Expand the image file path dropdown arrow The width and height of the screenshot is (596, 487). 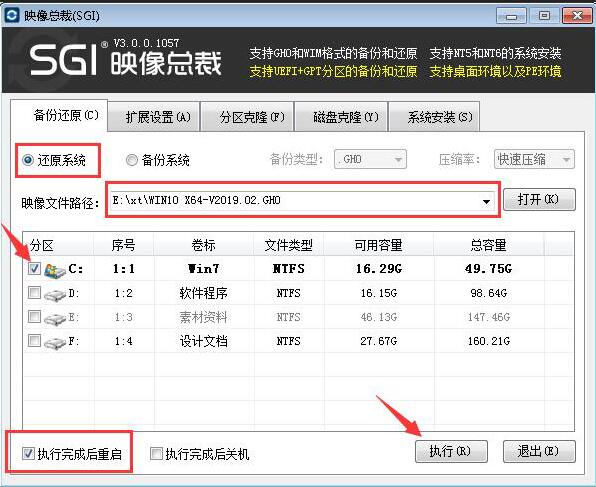pos(486,201)
